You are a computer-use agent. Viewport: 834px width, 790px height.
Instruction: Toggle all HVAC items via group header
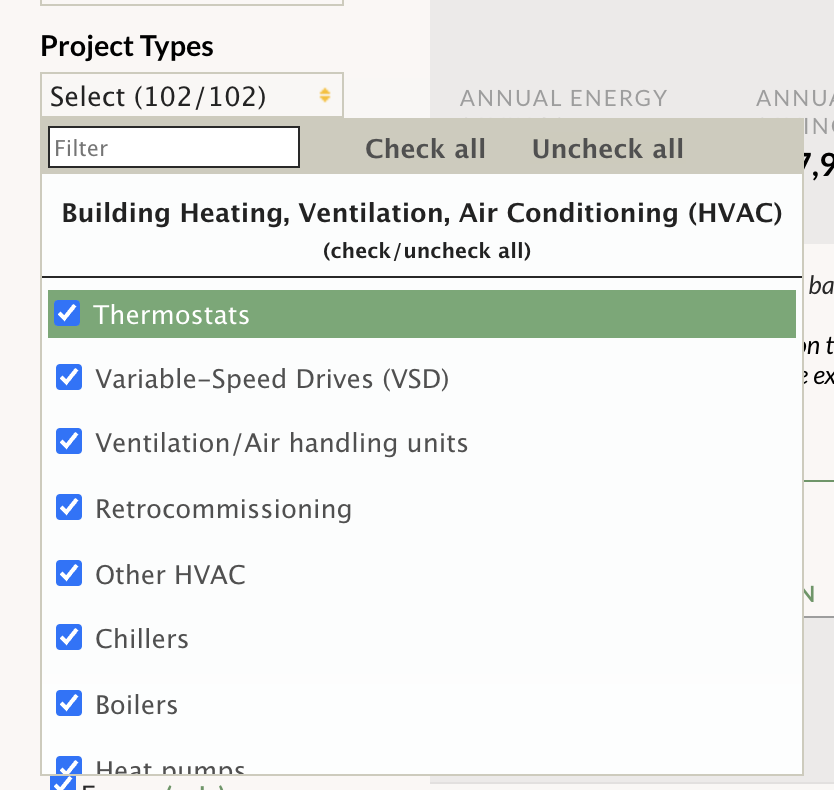click(422, 213)
